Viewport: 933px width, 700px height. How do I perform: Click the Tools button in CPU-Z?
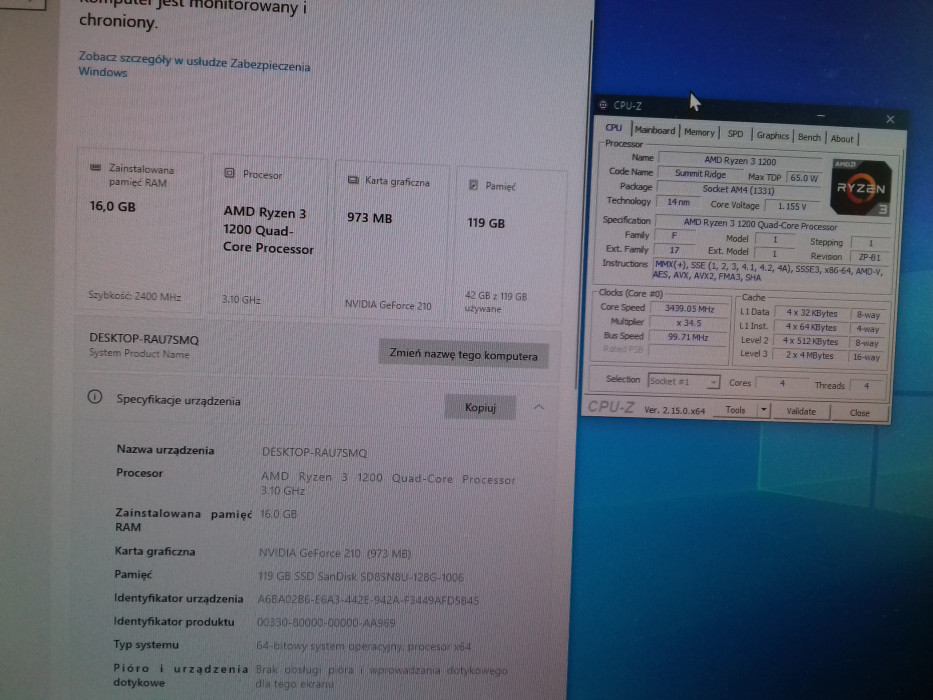[x=735, y=410]
